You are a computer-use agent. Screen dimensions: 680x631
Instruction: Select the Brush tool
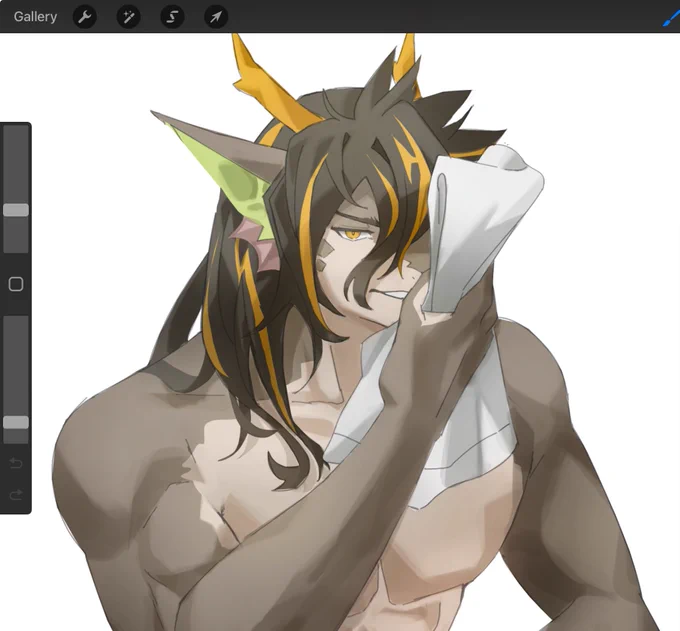pos(671,18)
